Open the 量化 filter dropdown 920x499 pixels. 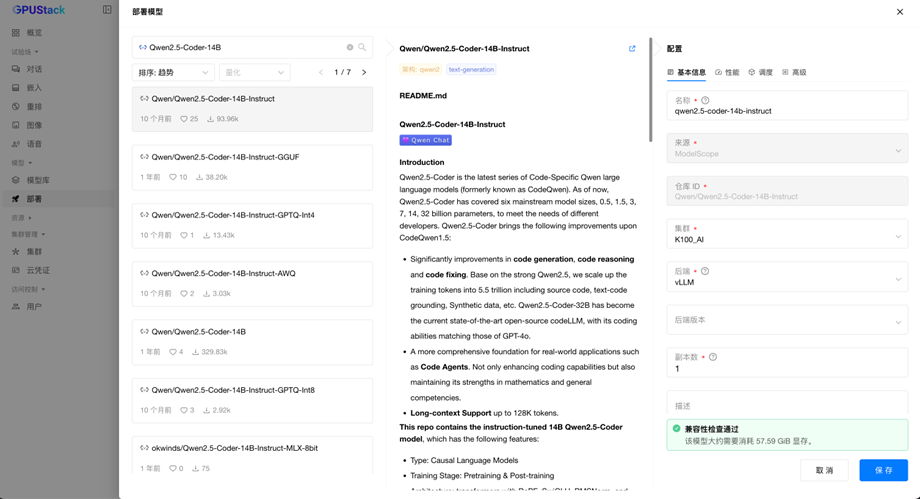(255, 72)
